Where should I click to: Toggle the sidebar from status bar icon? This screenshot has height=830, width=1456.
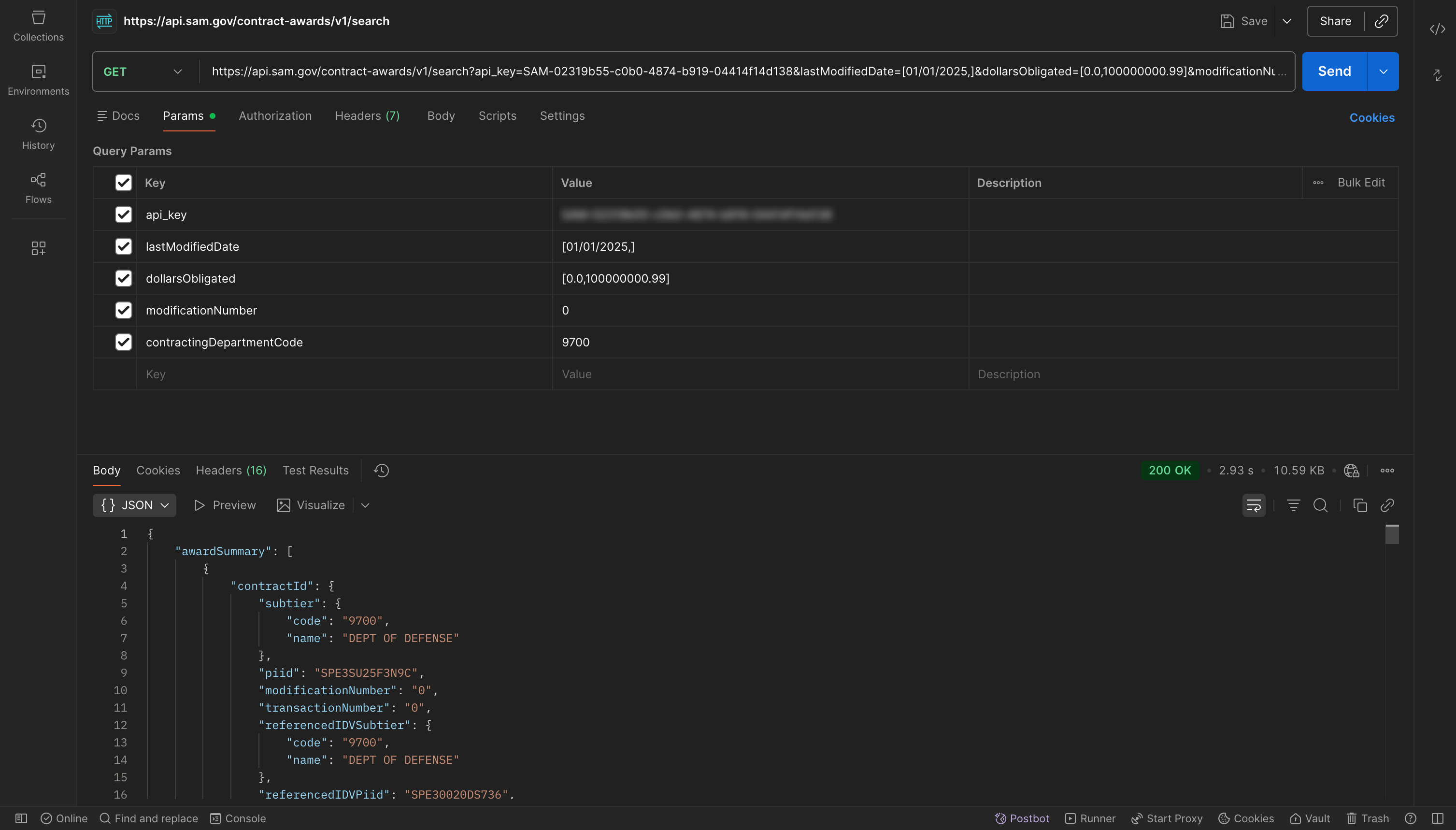21,818
